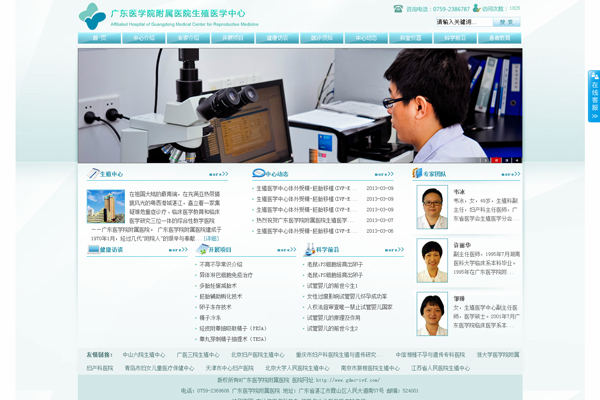
Task: Click the telephone icon beside the hotline number
Action: 398,8
